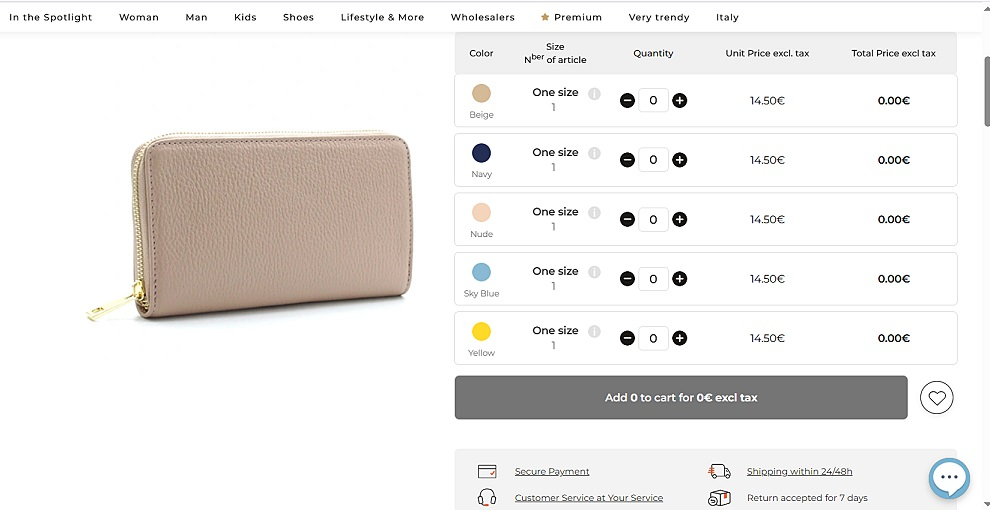Click the Nude quantity input field
This screenshot has width=990, height=510.
pyautogui.click(x=653, y=219)
